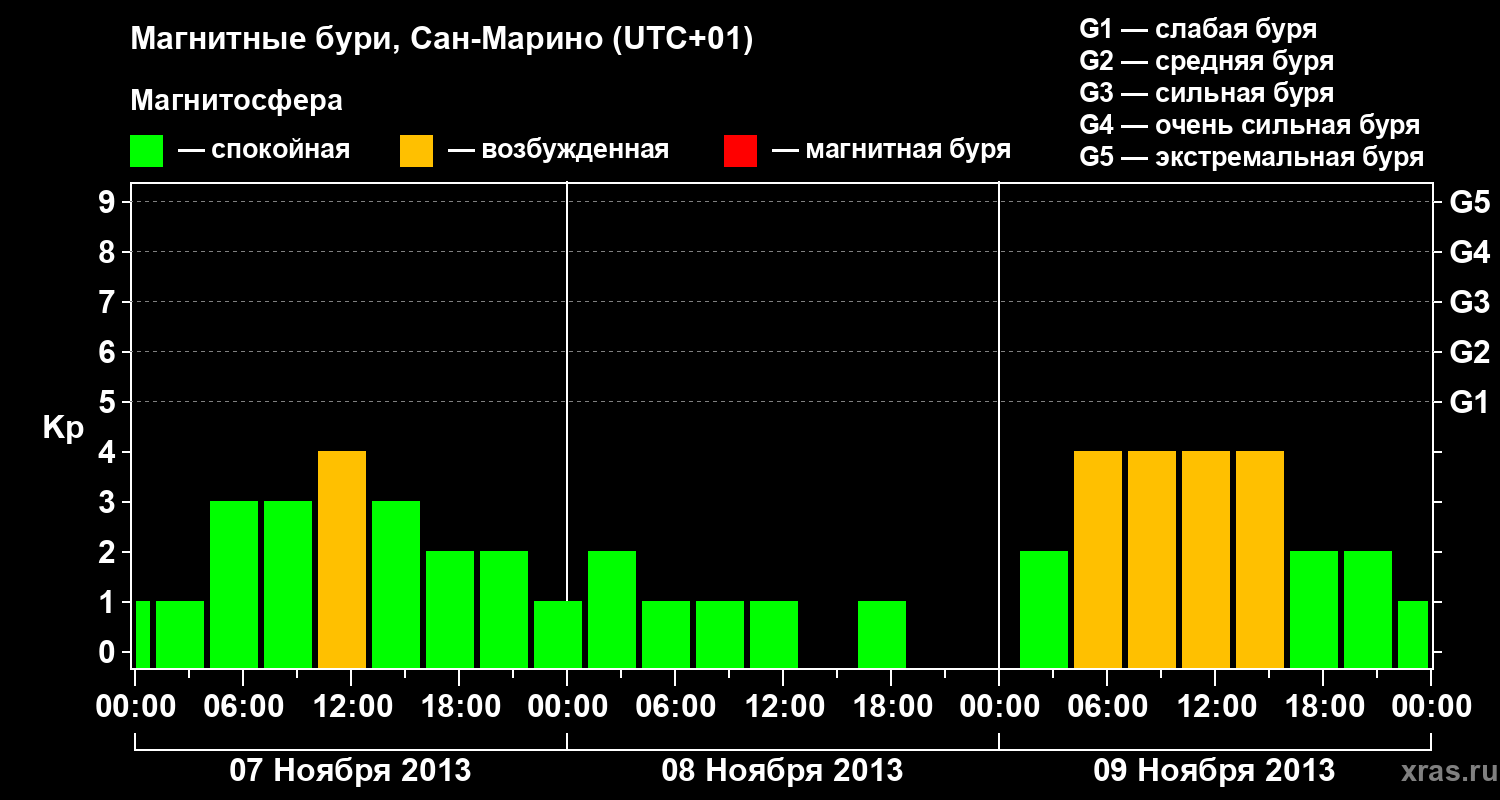This screenshot has height=800, width=1500.
Task: Click the isolated green bar near 18:00 on 08 Ноября
Action: [882, 634]
